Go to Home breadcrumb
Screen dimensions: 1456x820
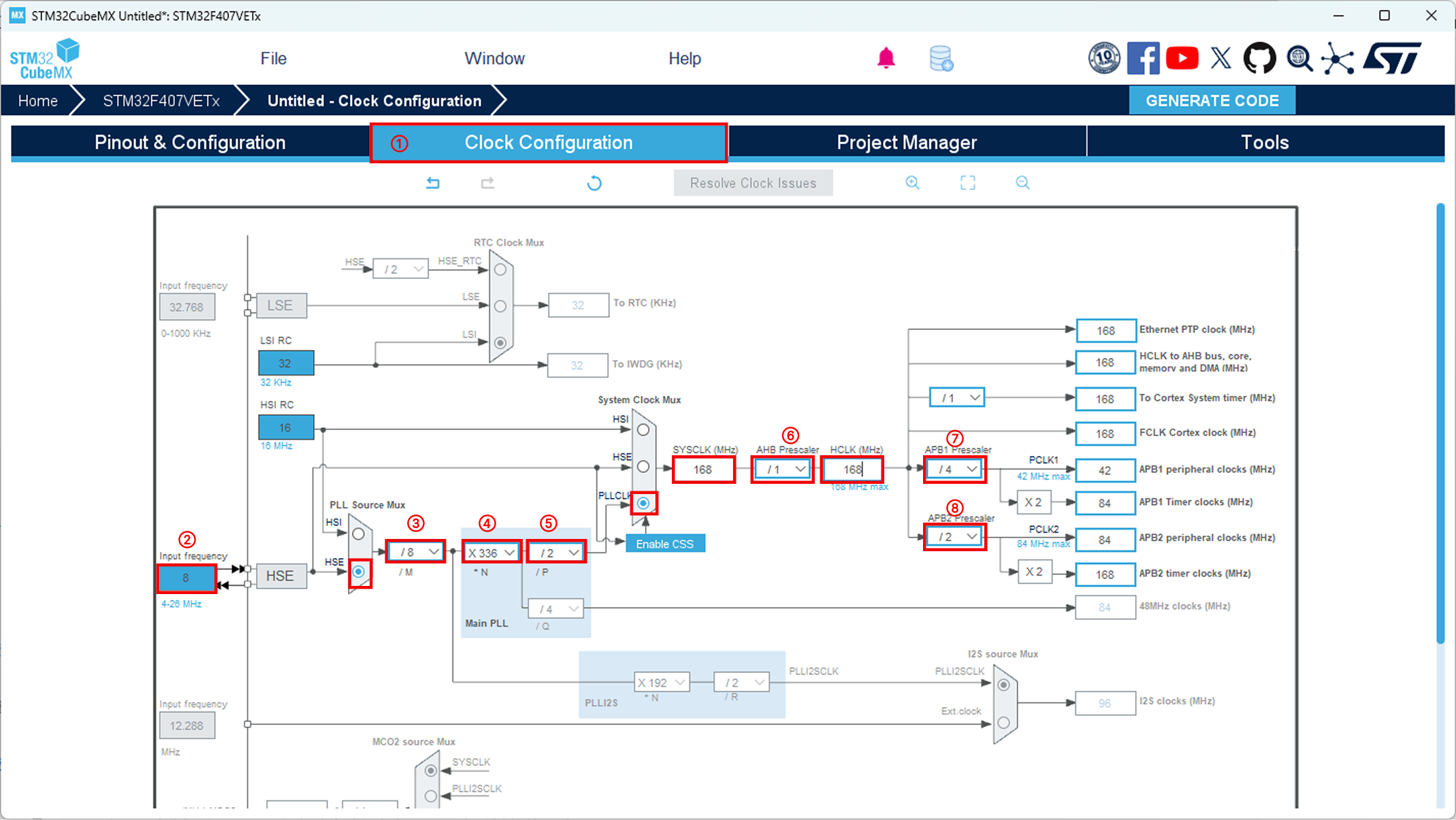38,101
